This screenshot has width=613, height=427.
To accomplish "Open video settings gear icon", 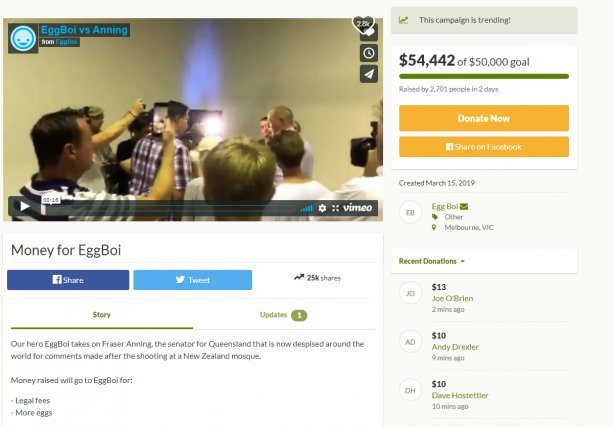I will 322,208.
